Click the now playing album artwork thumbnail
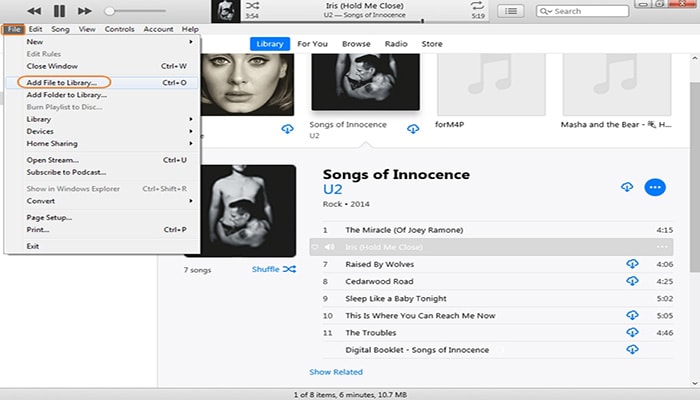 click(x=226, y=11)
